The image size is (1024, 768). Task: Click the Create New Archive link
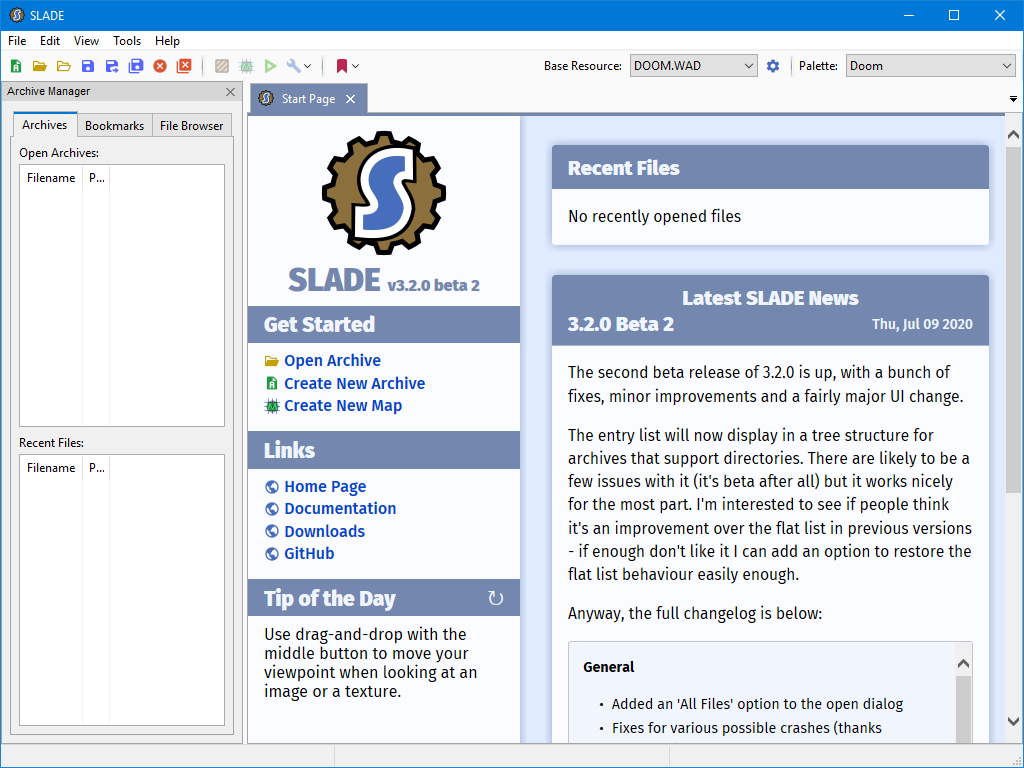point(355,383)
